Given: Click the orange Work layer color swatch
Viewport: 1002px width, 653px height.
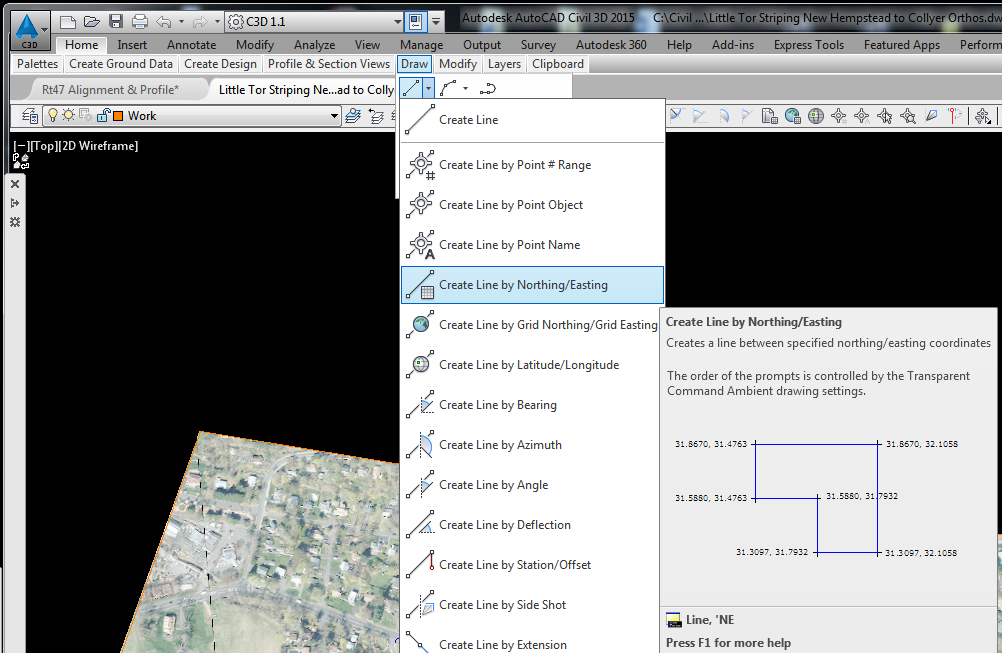Looking at the screenshot, I should pyautogui.click(x=118, y=116).
